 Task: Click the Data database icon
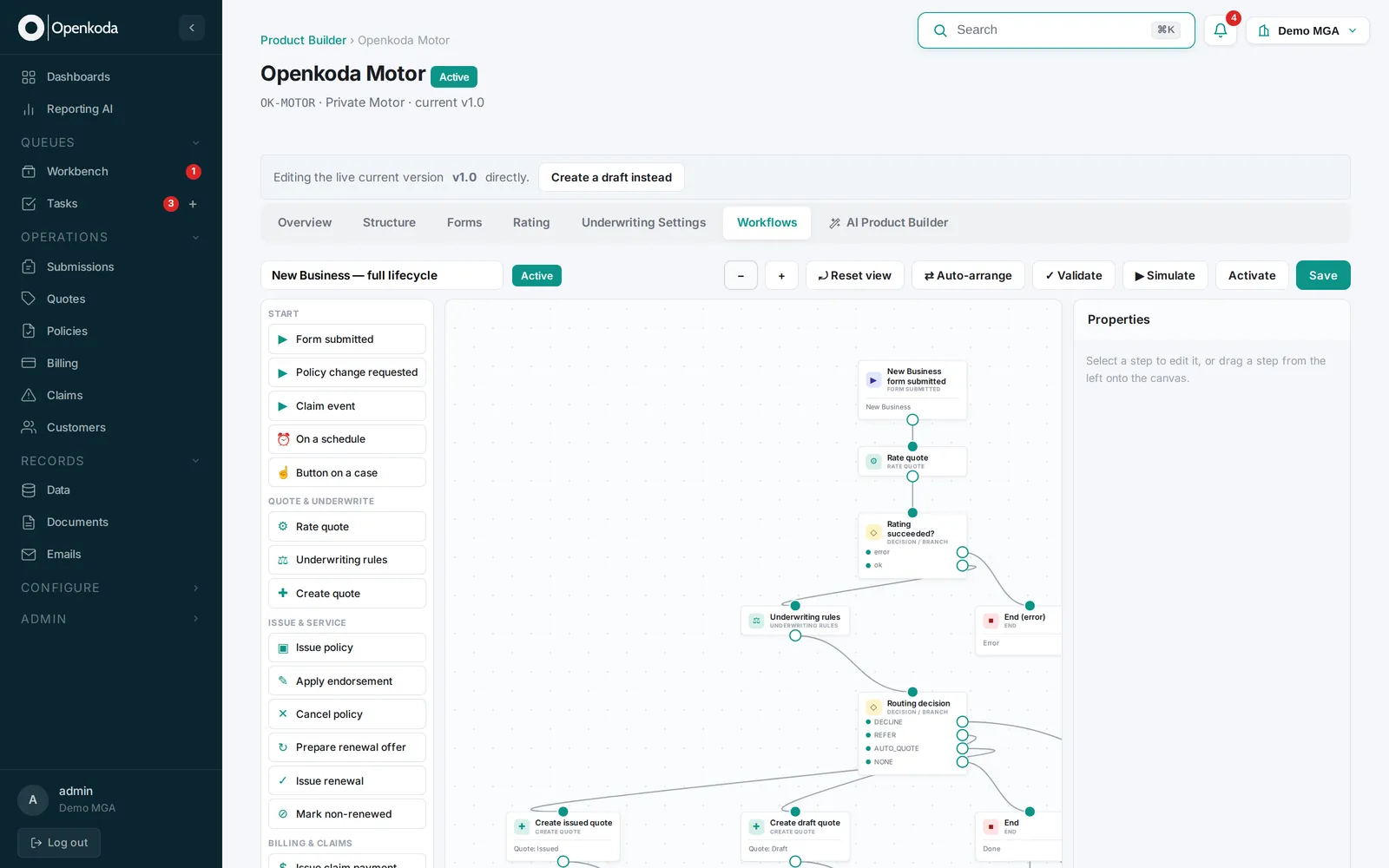pyautogui.click(x=29, y=490)
